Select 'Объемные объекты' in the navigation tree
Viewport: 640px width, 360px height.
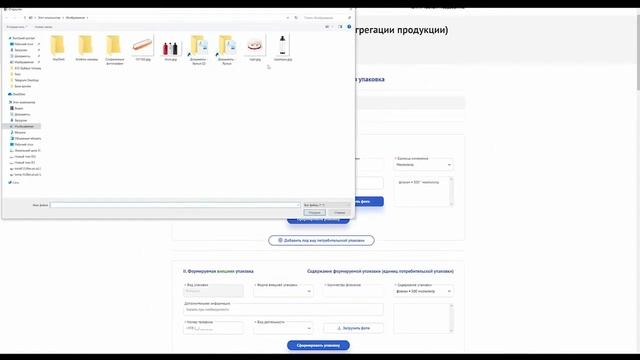[27, 138]
